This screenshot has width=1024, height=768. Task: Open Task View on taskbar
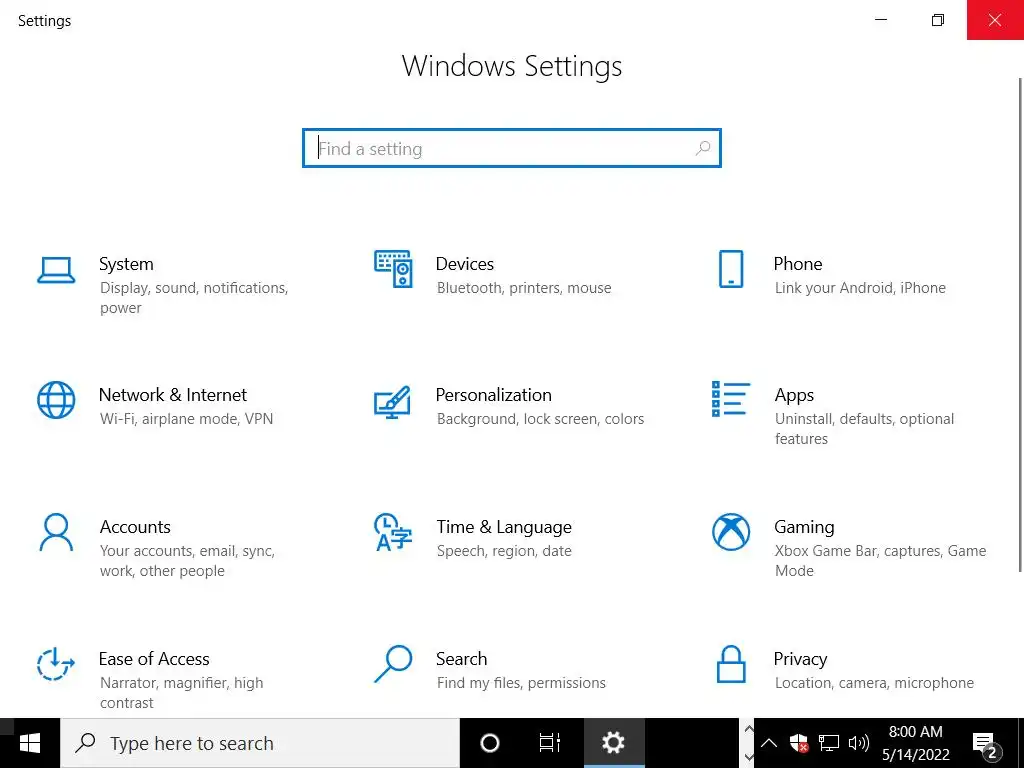(550, 743)
